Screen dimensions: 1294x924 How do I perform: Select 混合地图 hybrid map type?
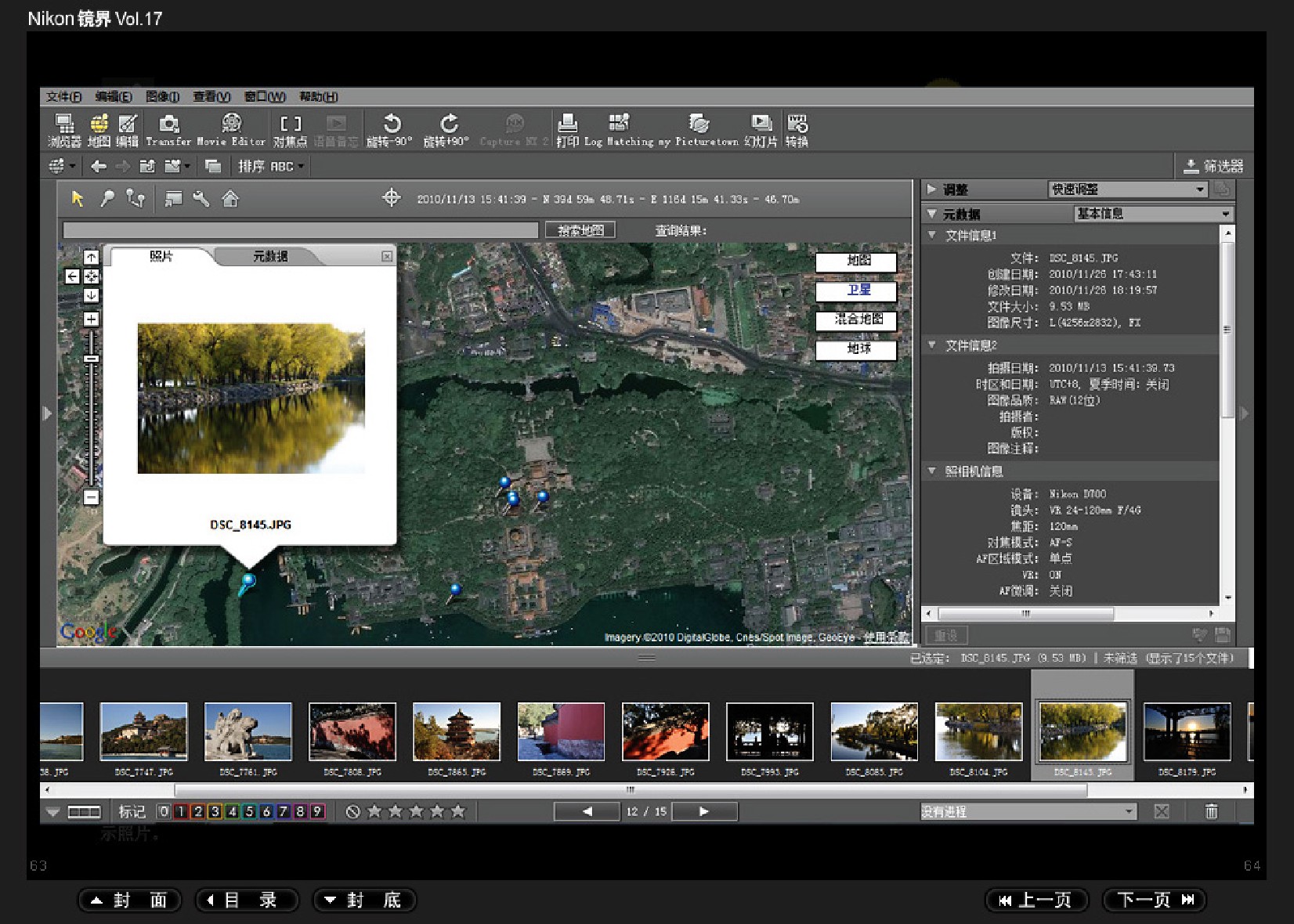pyautogui.click(x=856, y=319)
